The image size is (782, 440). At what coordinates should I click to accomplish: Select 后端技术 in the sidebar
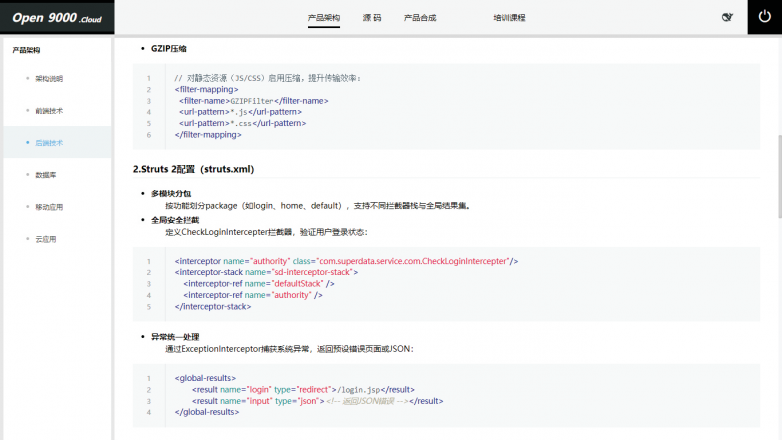tap(49, 143)
